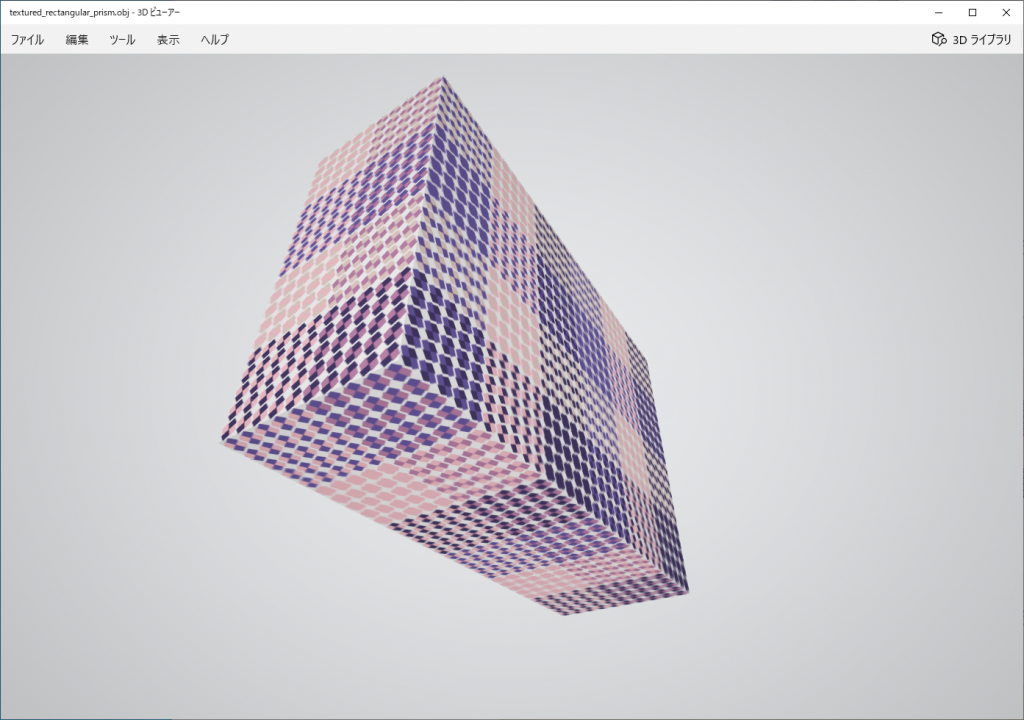Open the ヘルプ menu
The height and width of the screenshot is (720, 1024).
[214, 39]
